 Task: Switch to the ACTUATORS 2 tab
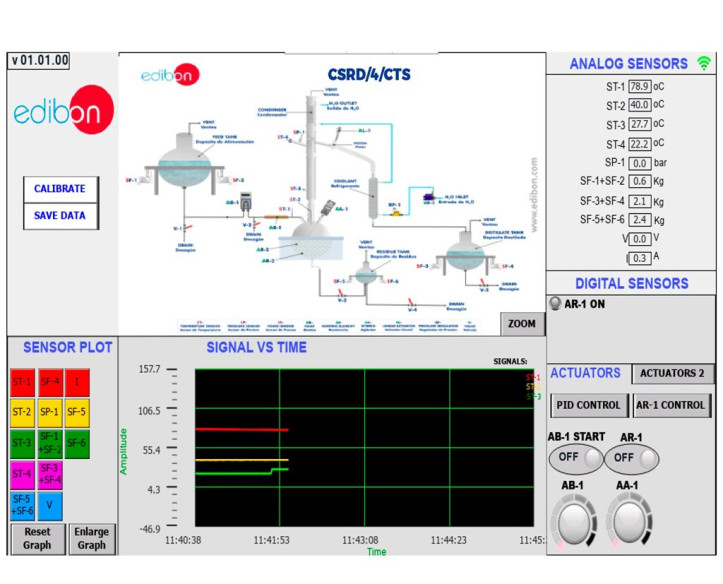tap(673, 374)
